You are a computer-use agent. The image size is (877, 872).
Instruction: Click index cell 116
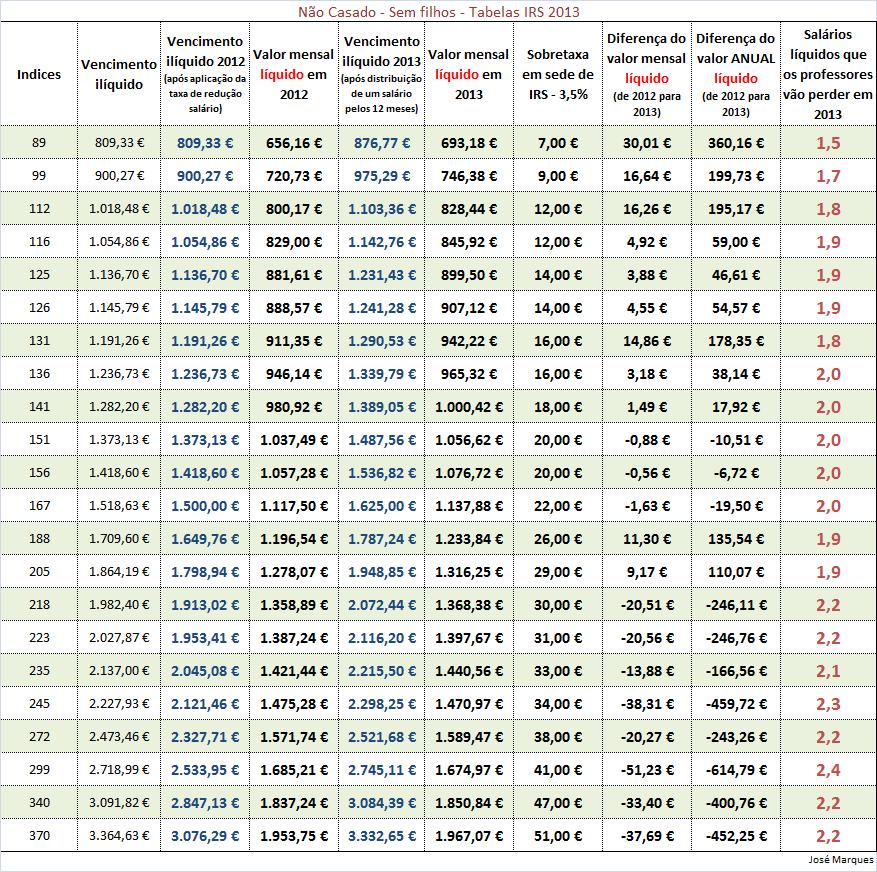pyautogui.click(x=39, y=242)
